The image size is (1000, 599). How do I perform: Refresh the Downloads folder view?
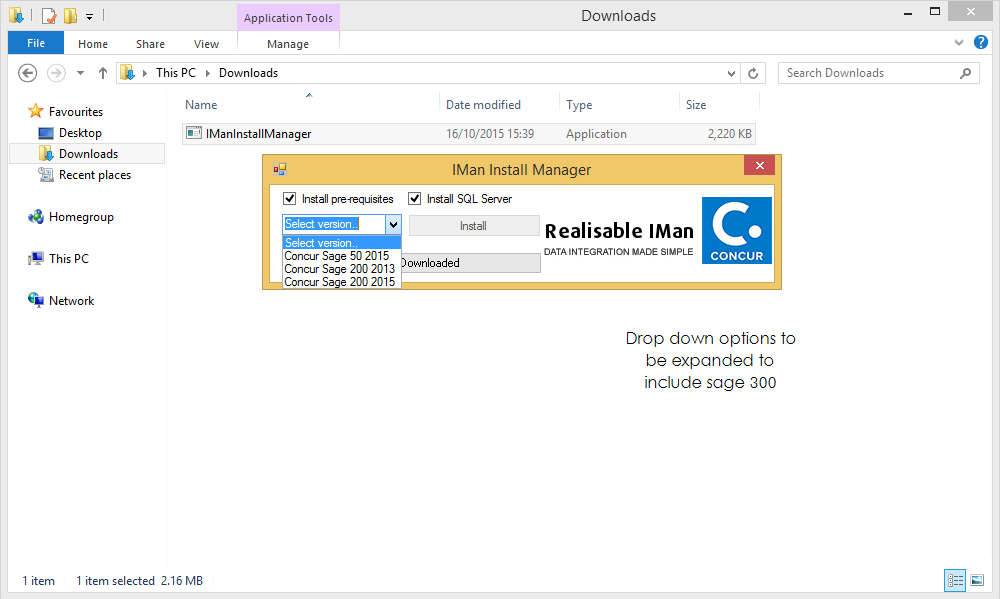coord(754,73)
